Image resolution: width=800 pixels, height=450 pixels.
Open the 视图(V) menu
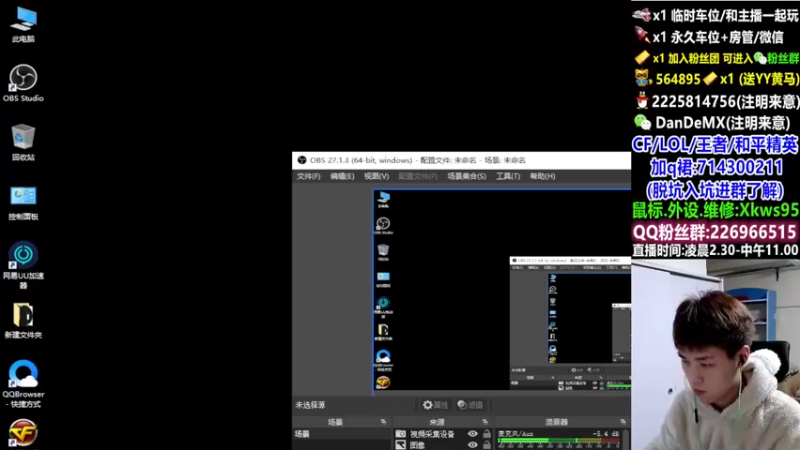tap(377, 176)
